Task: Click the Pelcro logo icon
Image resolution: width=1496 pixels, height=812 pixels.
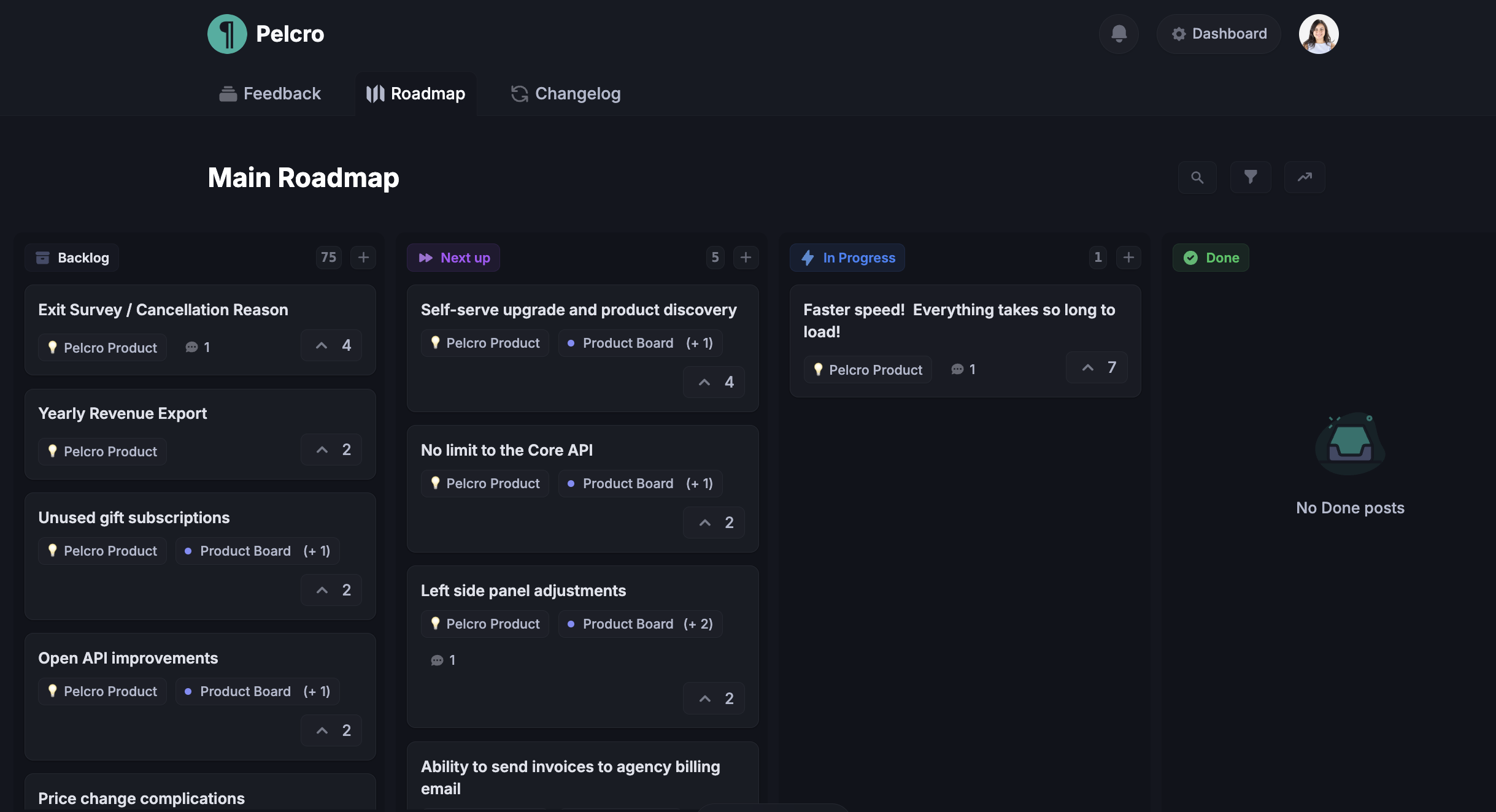Action: pyautogui.click(x=227, y=34)
